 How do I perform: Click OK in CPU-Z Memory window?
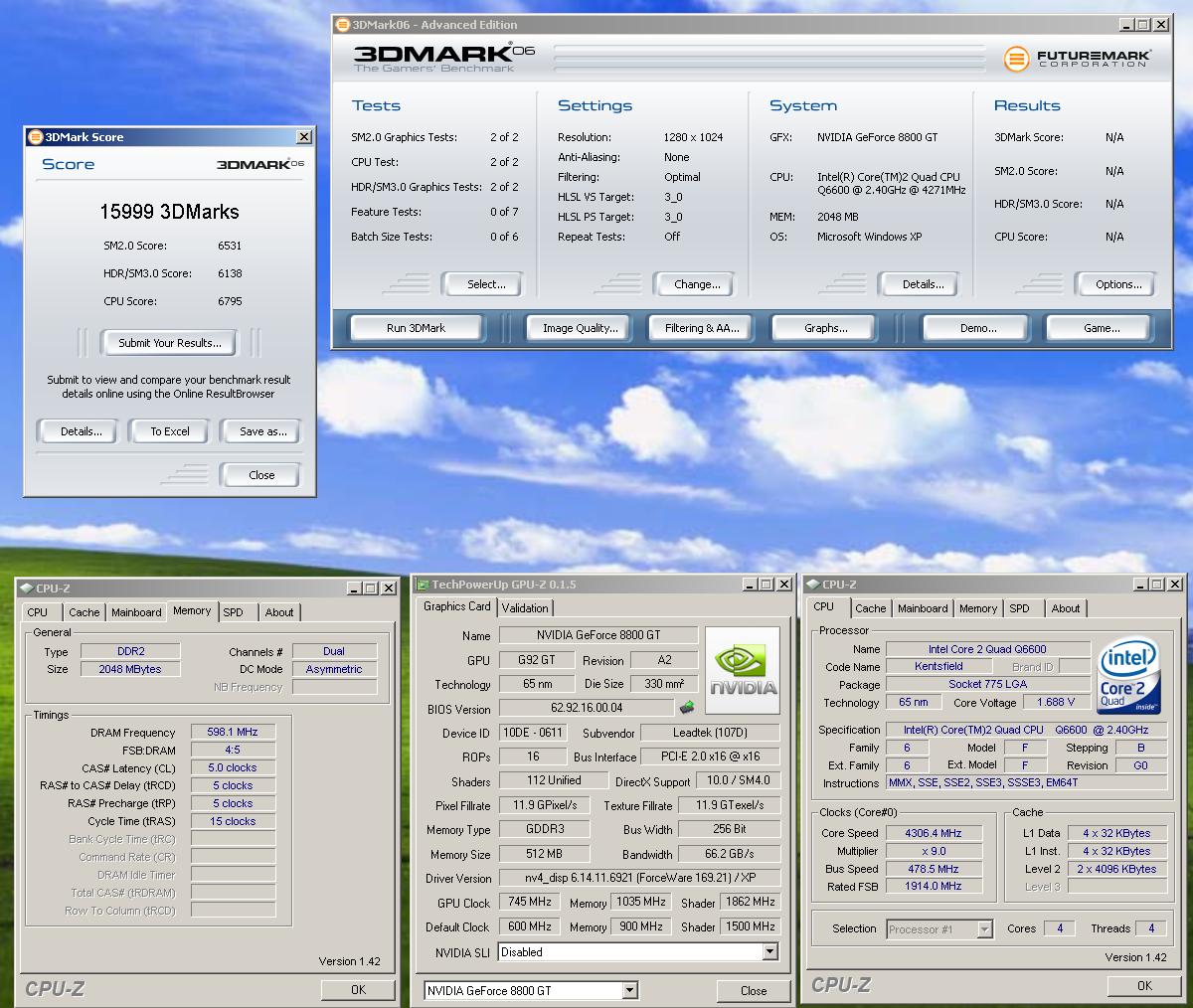(x=358, y=989)
